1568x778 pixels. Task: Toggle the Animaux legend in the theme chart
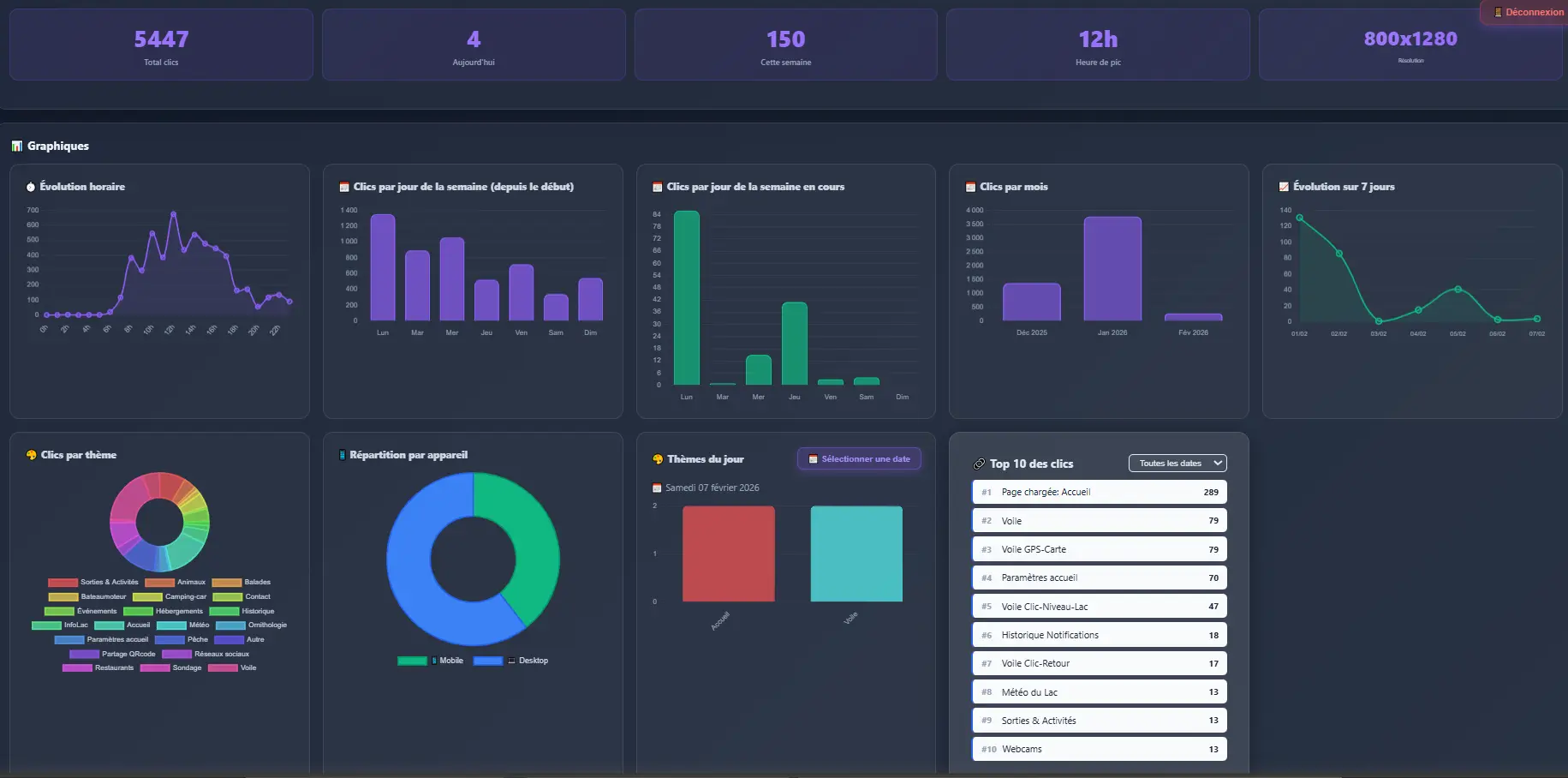pos(176,582)
